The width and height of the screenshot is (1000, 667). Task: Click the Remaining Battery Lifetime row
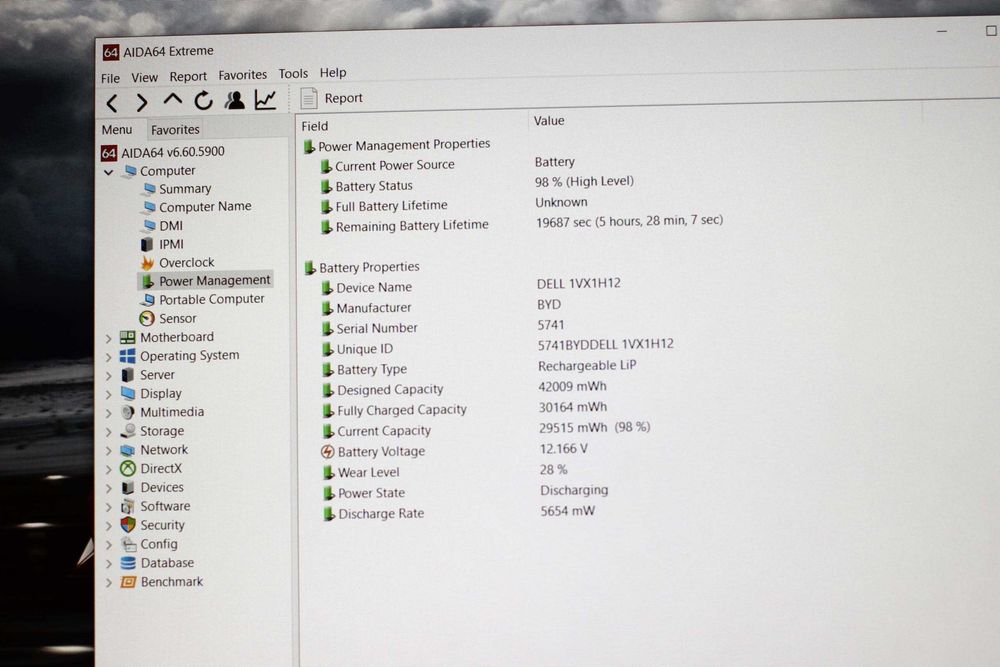tap(412, 226)
